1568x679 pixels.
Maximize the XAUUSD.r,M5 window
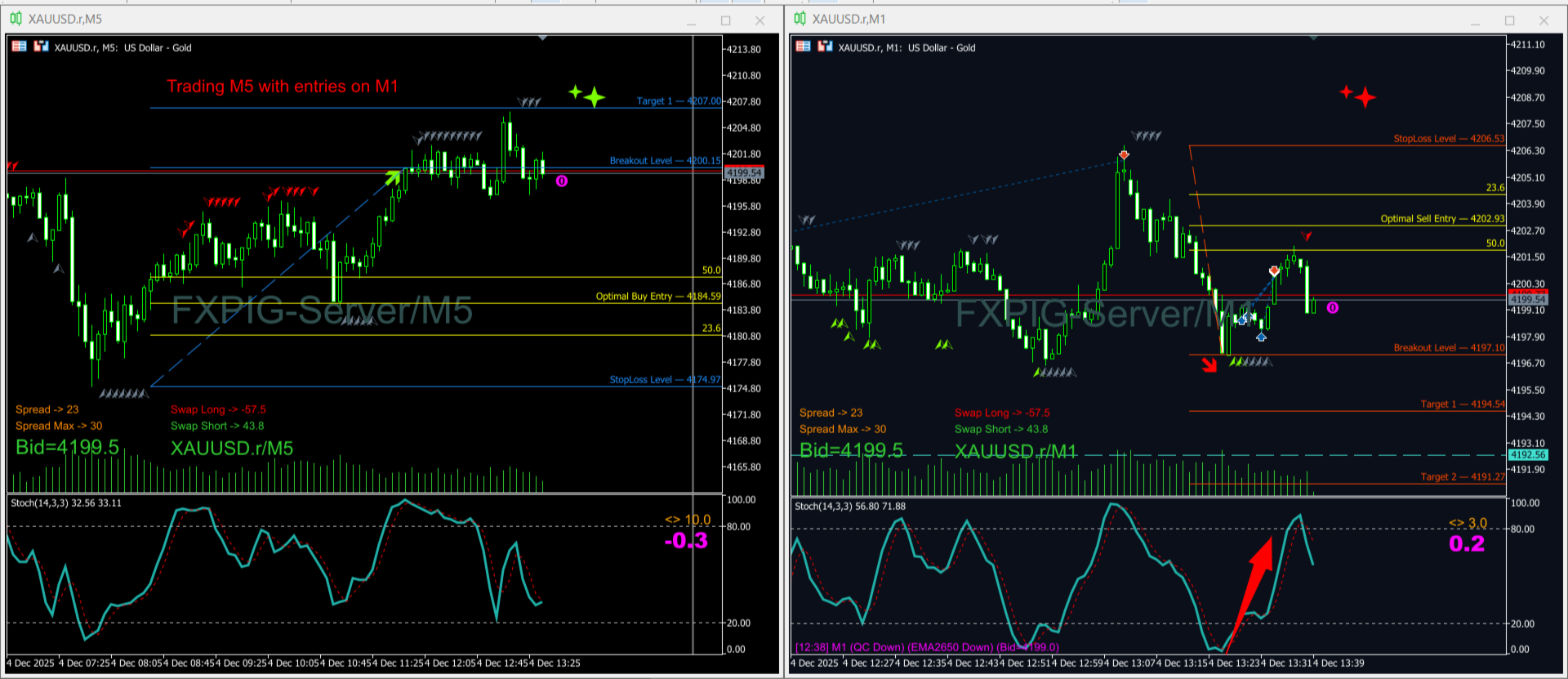coord(725,20)
